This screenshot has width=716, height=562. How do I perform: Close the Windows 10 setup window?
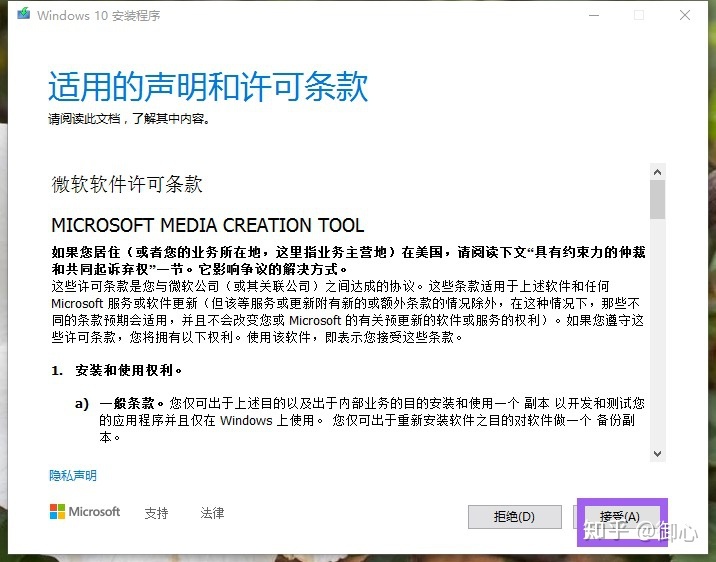[684, 16]
